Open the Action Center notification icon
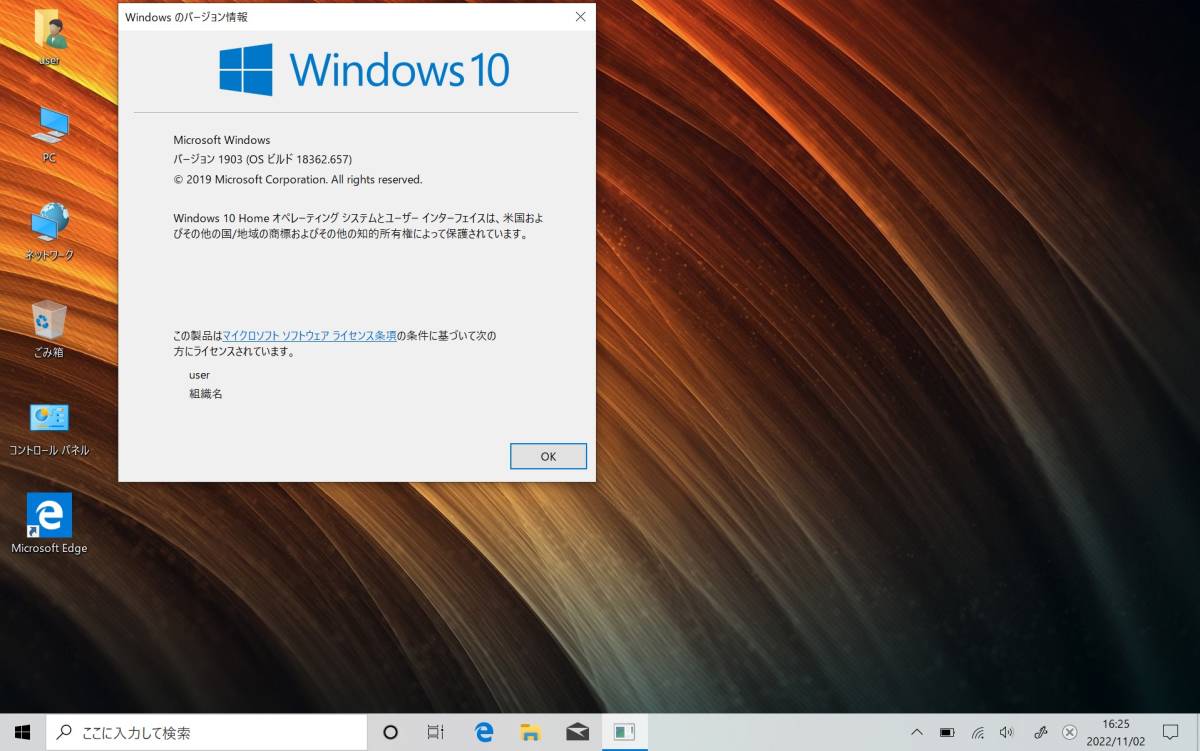The image size is (1200, 751). click(x=1171, y=732)
